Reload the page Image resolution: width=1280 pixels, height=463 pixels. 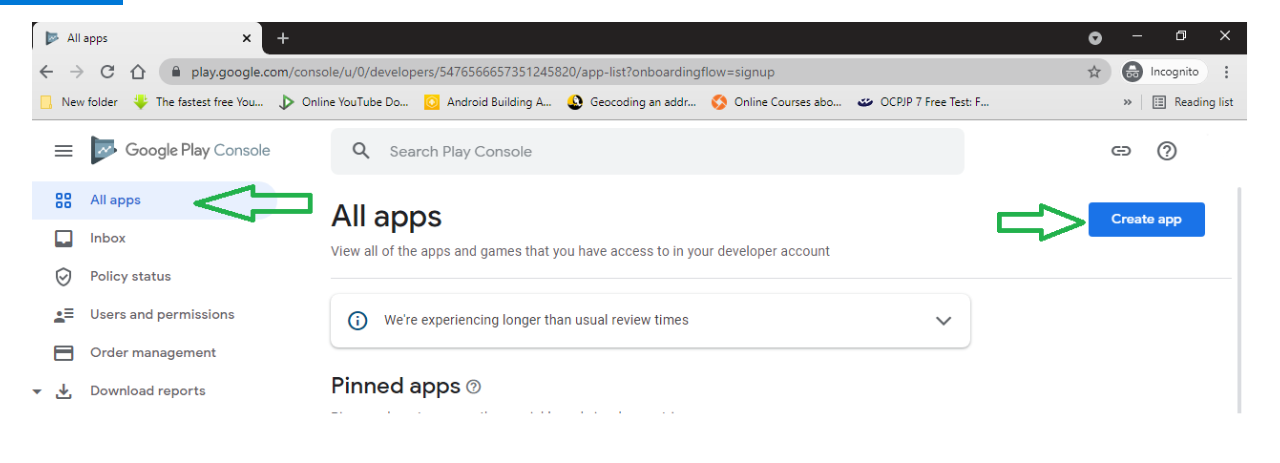[108, 72]
